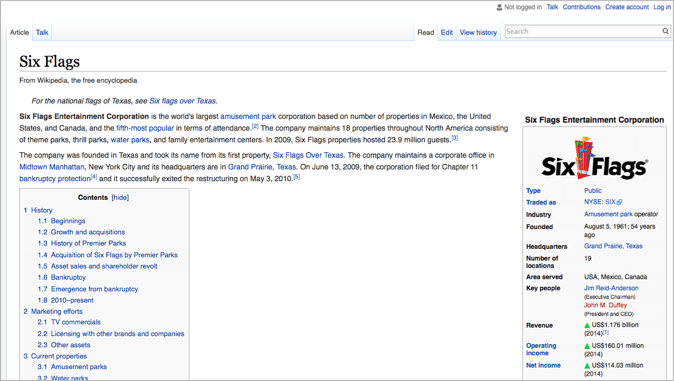Open the bankruptcy protection link
Screen dimensions: 674x381
point(55,178)
